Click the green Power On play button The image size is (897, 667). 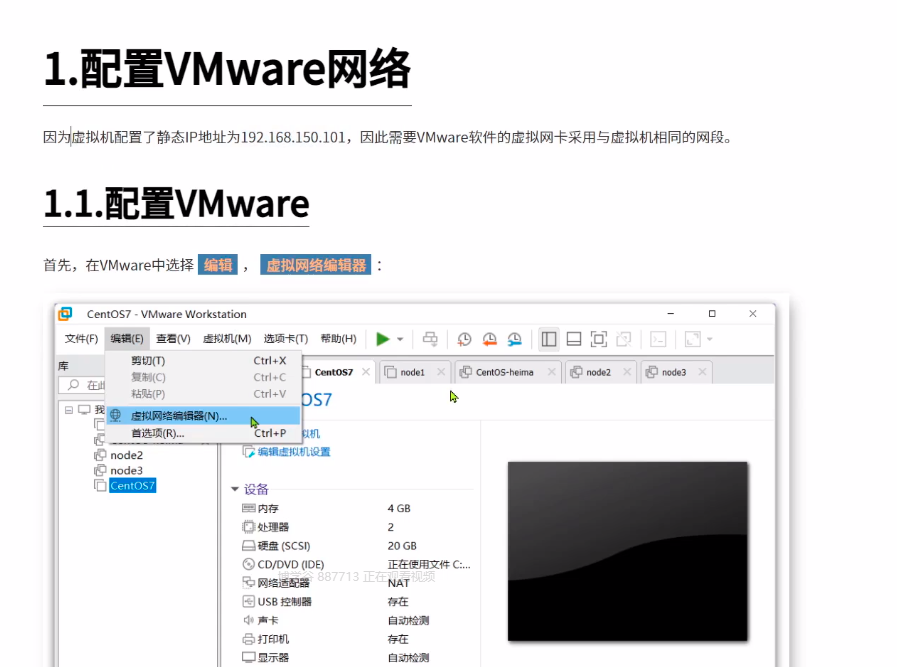pos(383,339)
